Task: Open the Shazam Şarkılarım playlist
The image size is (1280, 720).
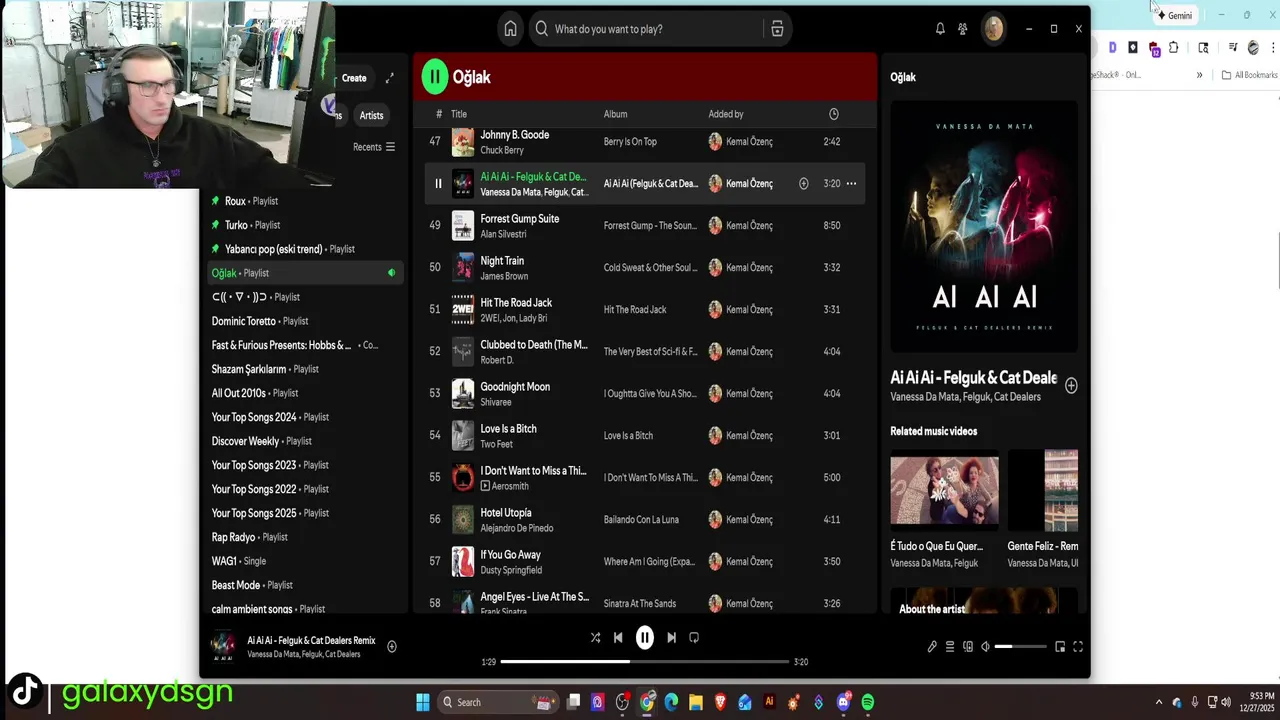Action: pyautogui.click(x=305, y=369)
